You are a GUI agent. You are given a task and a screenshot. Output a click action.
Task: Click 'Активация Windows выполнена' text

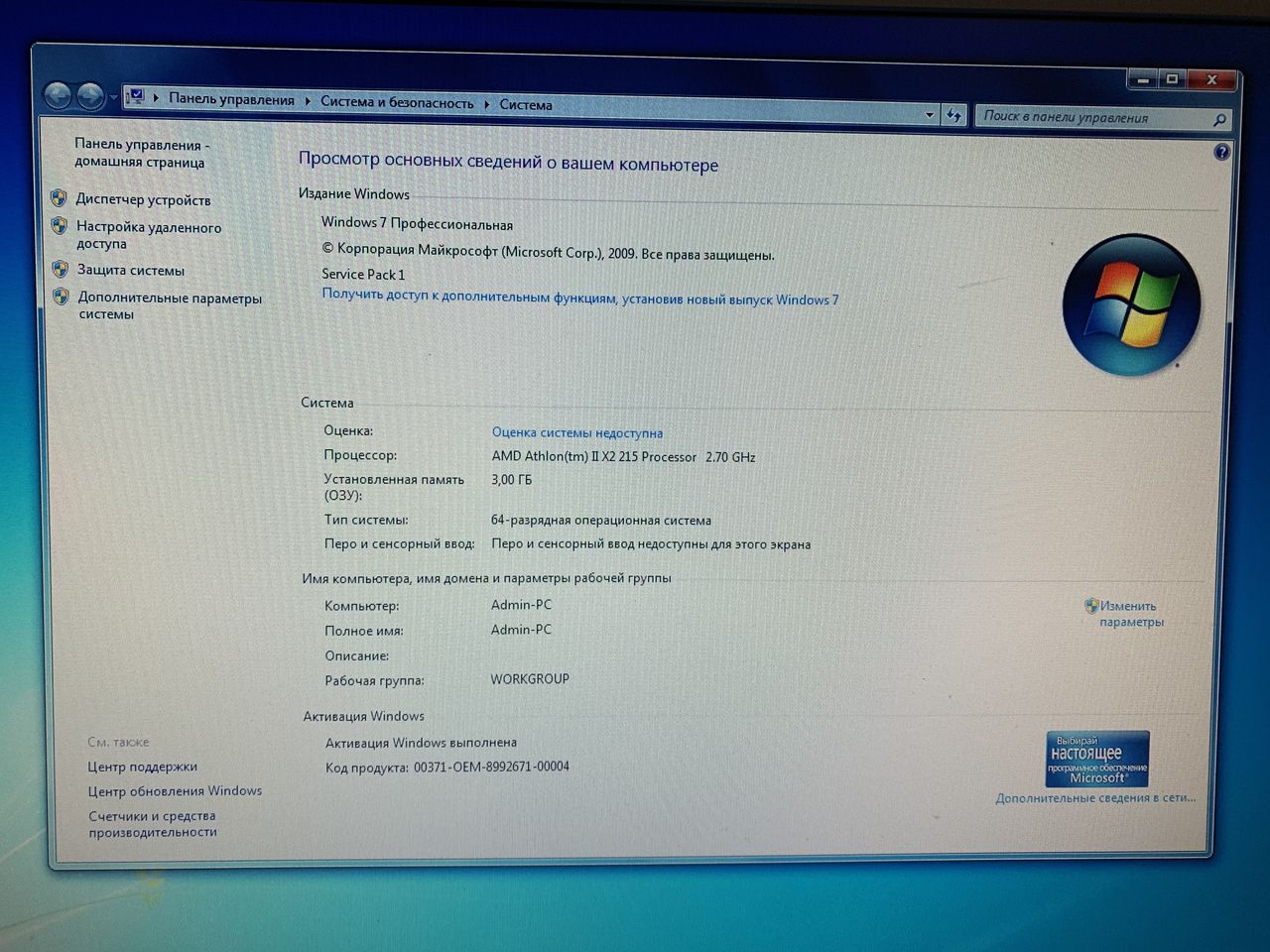421,742
